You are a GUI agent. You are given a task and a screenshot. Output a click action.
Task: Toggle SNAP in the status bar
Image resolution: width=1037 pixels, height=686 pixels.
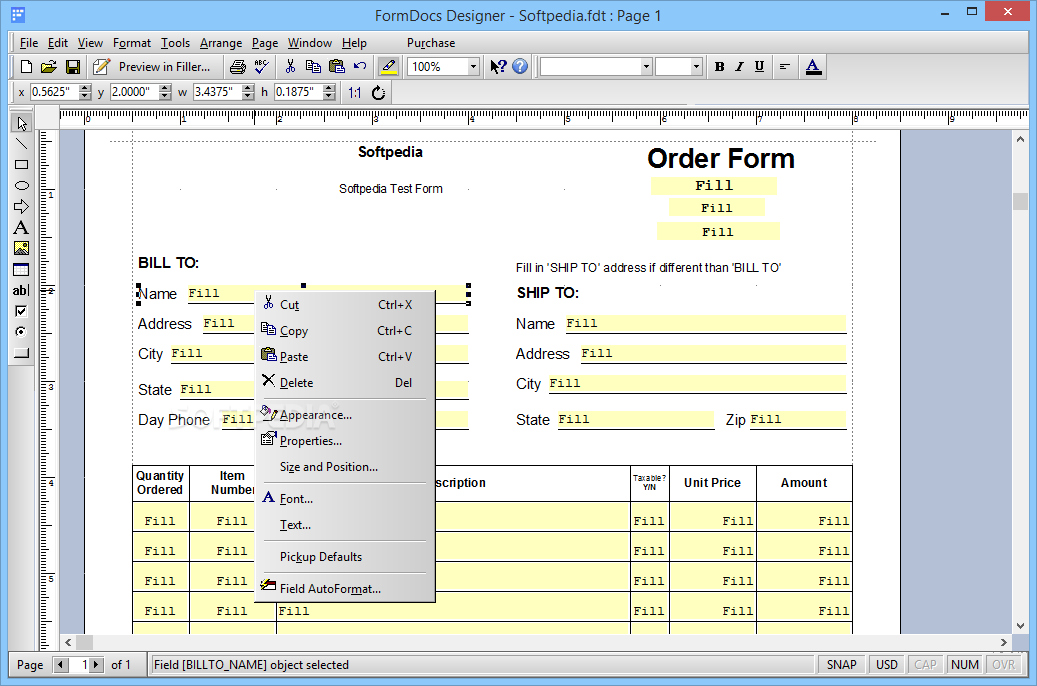(841, 664)
